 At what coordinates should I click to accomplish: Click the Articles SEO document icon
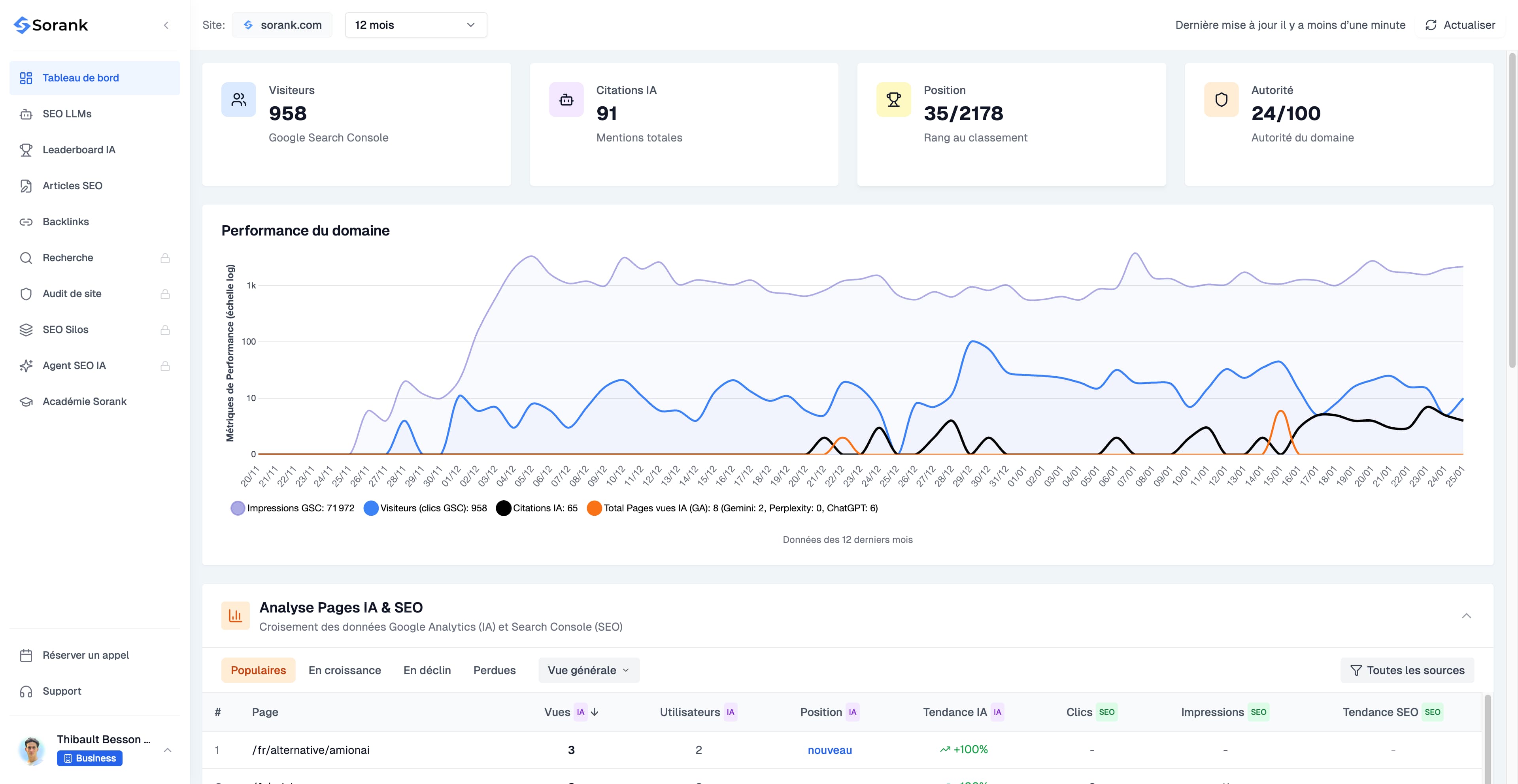(x=26, y=186)
